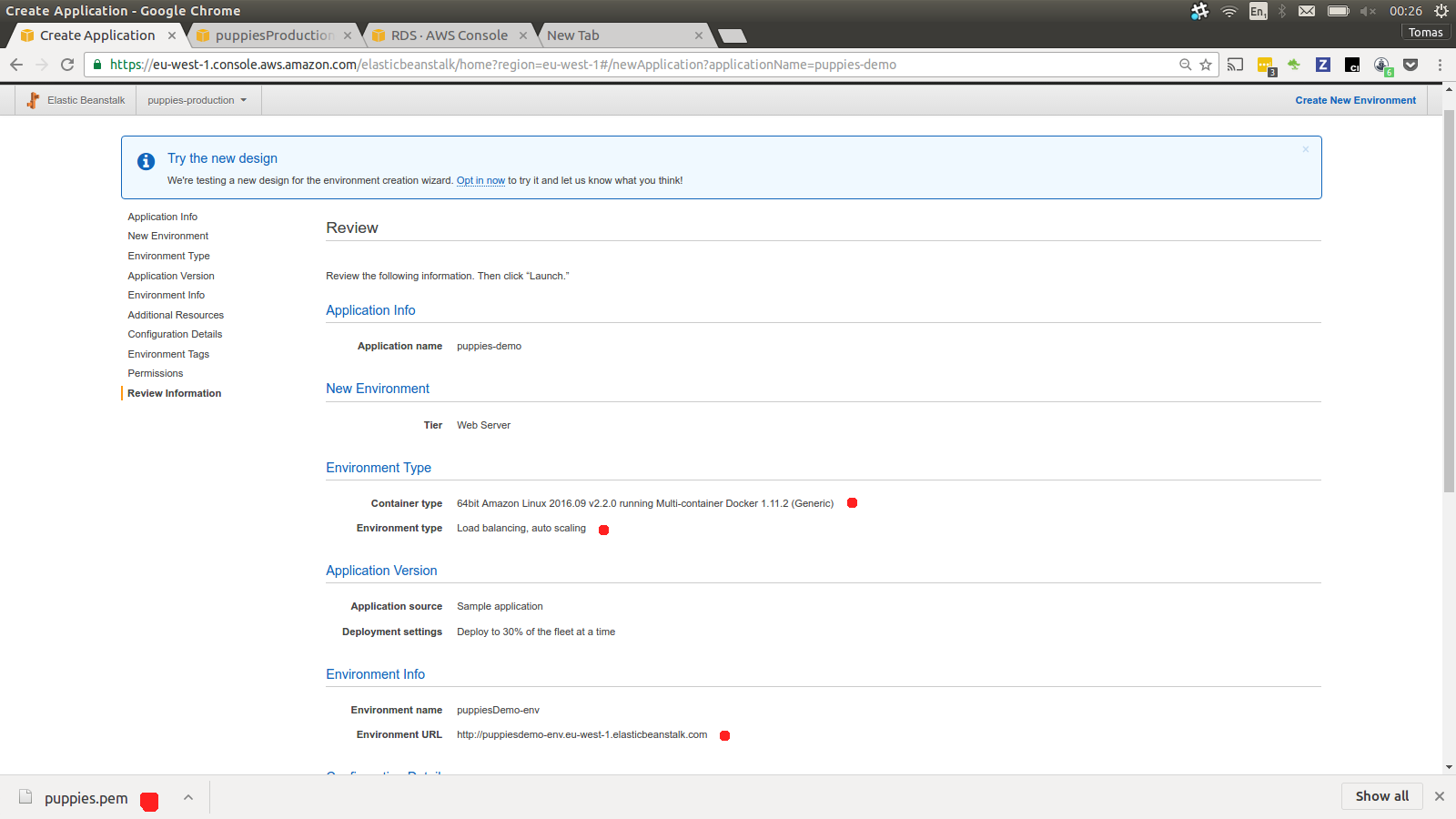Expand puppies.pem download options arrow
Screen dimensions: 1456x819
(x=188, y=797)
